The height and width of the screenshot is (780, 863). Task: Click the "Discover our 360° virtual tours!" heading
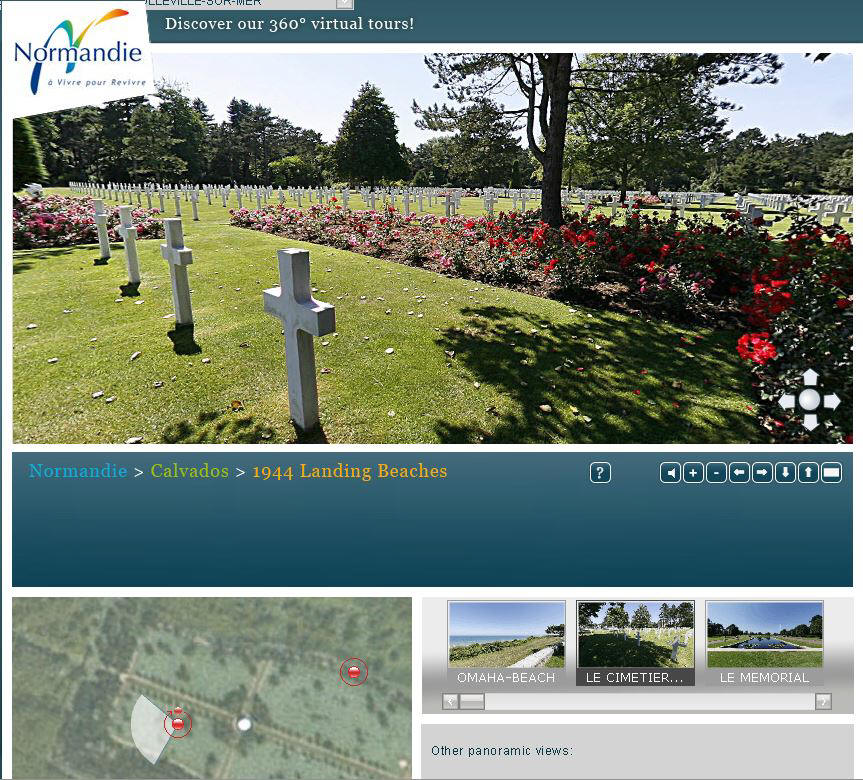tap(290, 24)
